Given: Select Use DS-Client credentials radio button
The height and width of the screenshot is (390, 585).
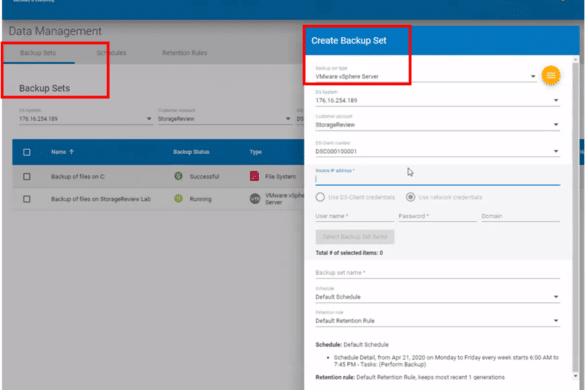Looking at the screenshot, I should [320, 197].
